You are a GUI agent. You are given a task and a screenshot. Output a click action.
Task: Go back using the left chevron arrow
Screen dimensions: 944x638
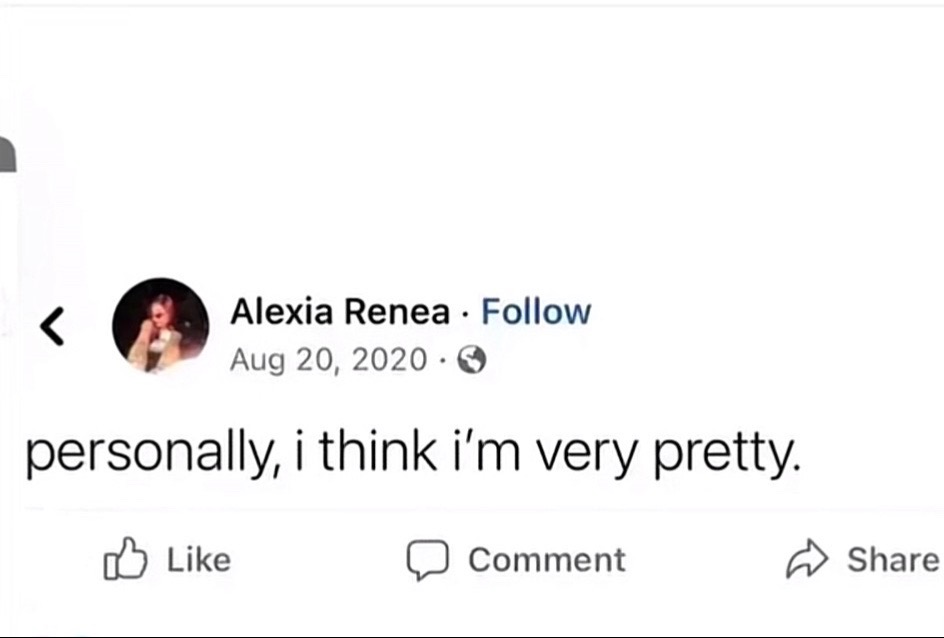[x=52, y=326]
